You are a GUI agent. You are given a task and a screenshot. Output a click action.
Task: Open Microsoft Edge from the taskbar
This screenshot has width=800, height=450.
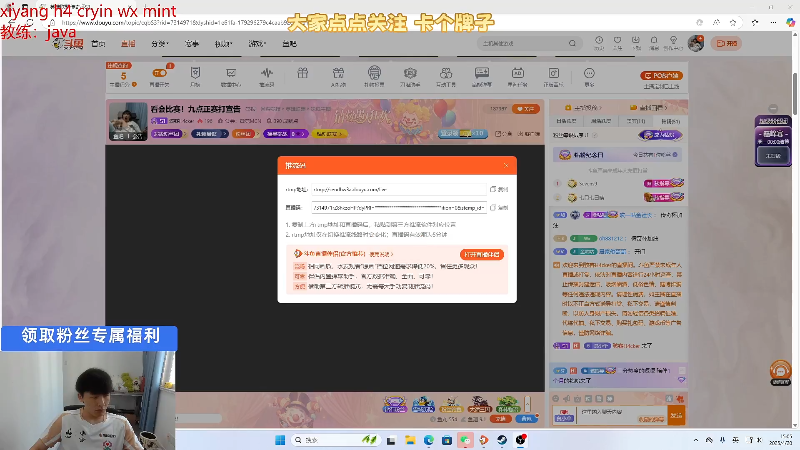(429, 440)
